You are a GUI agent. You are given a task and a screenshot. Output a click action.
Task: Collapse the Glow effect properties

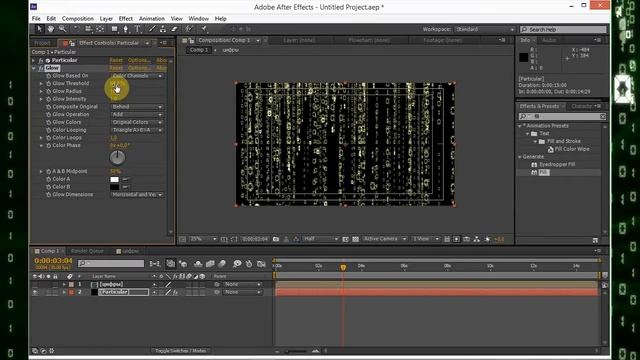click(x=34, y=68)
